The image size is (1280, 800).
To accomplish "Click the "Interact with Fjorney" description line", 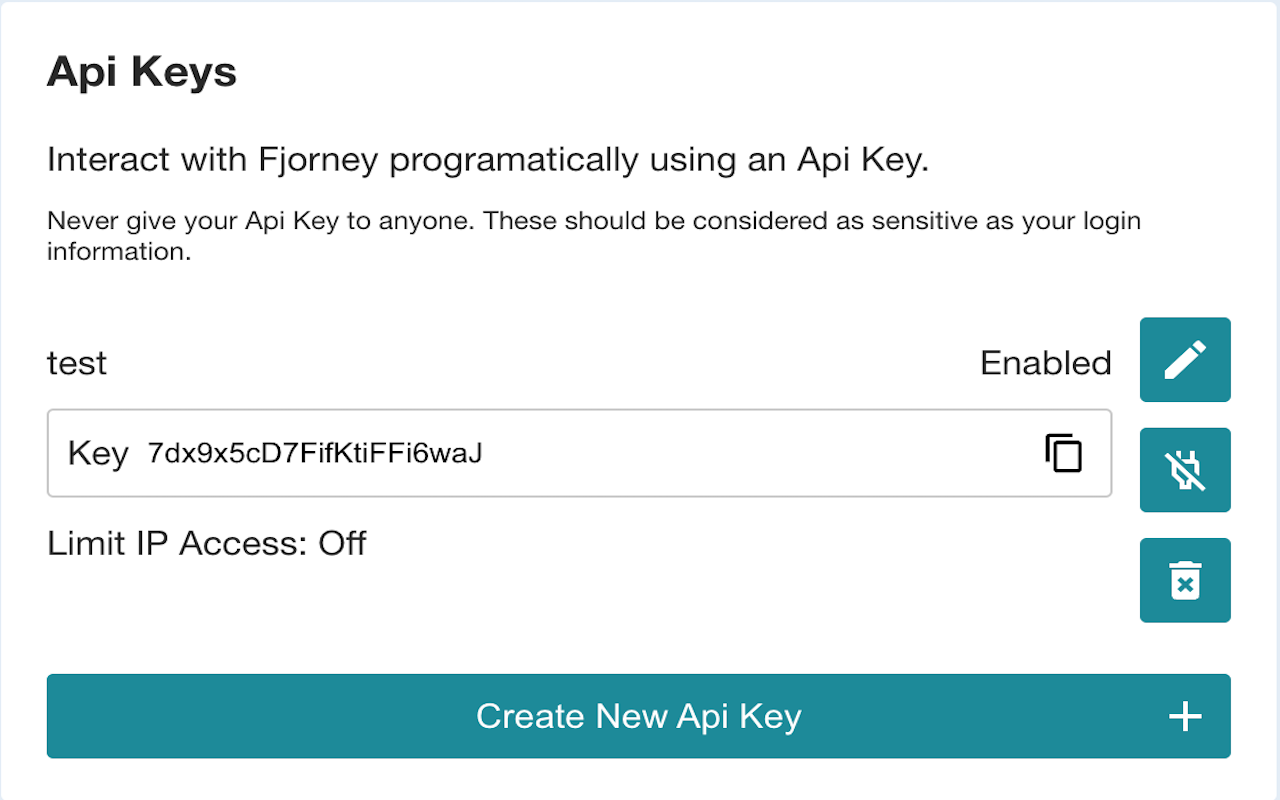I will [488, 160].
